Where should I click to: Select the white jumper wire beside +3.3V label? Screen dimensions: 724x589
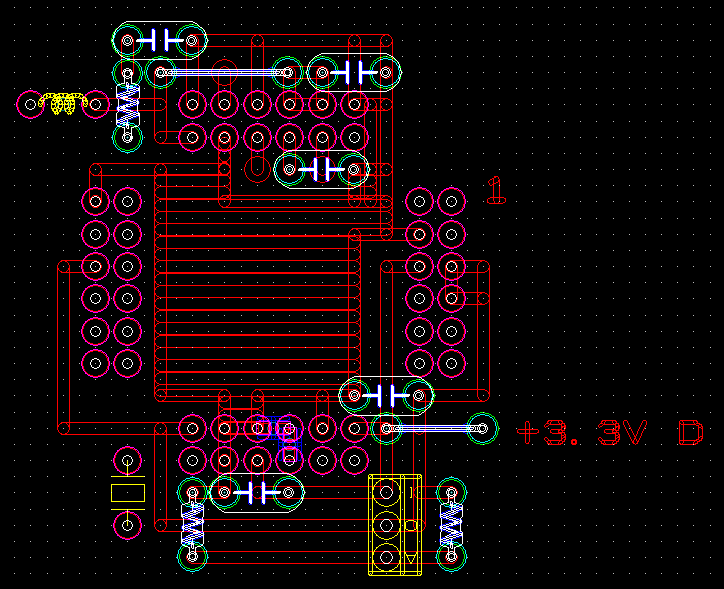pos(434,429)
